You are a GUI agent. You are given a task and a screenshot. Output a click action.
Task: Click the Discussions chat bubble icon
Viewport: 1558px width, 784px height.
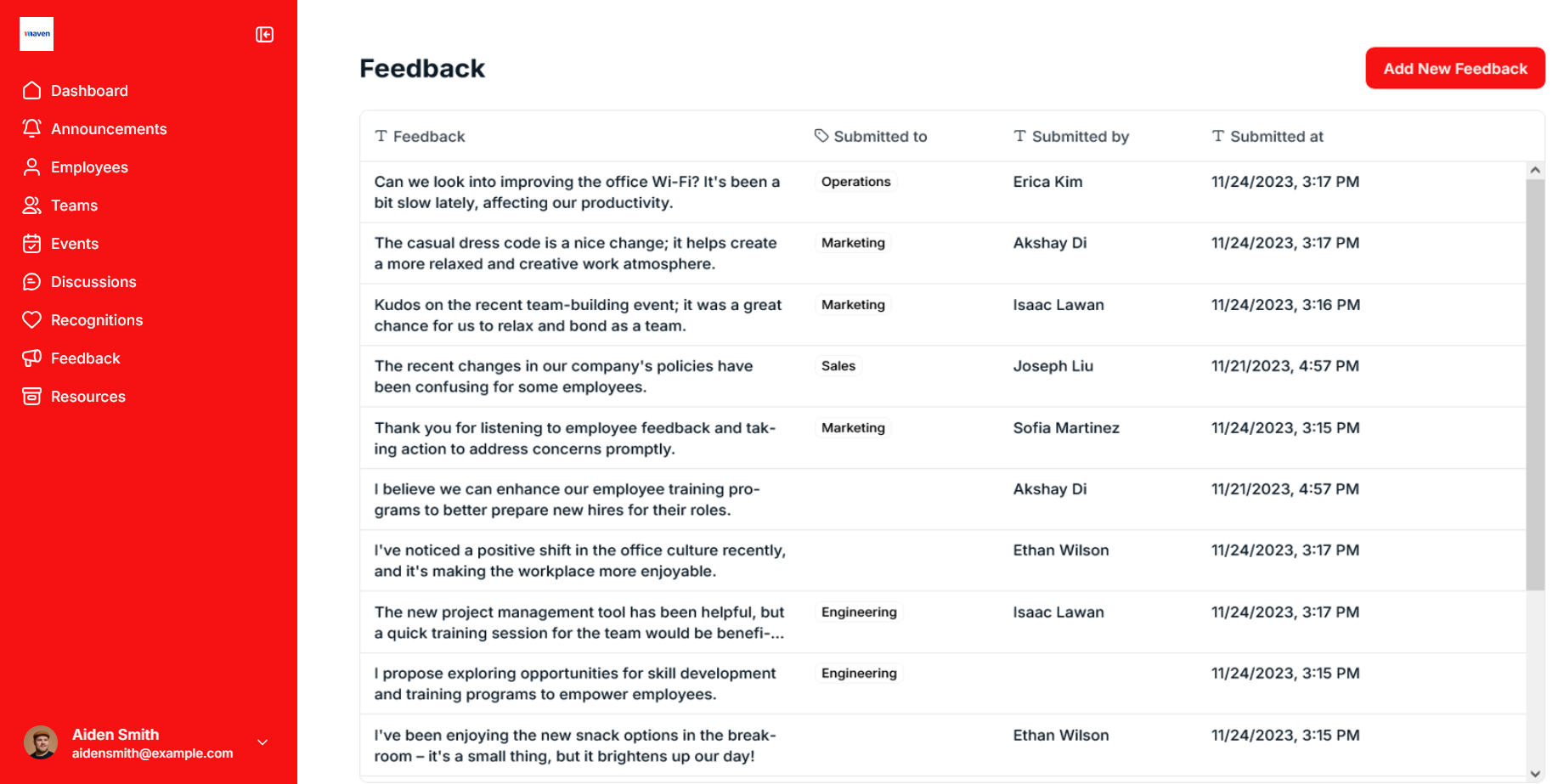click(31, 282)
